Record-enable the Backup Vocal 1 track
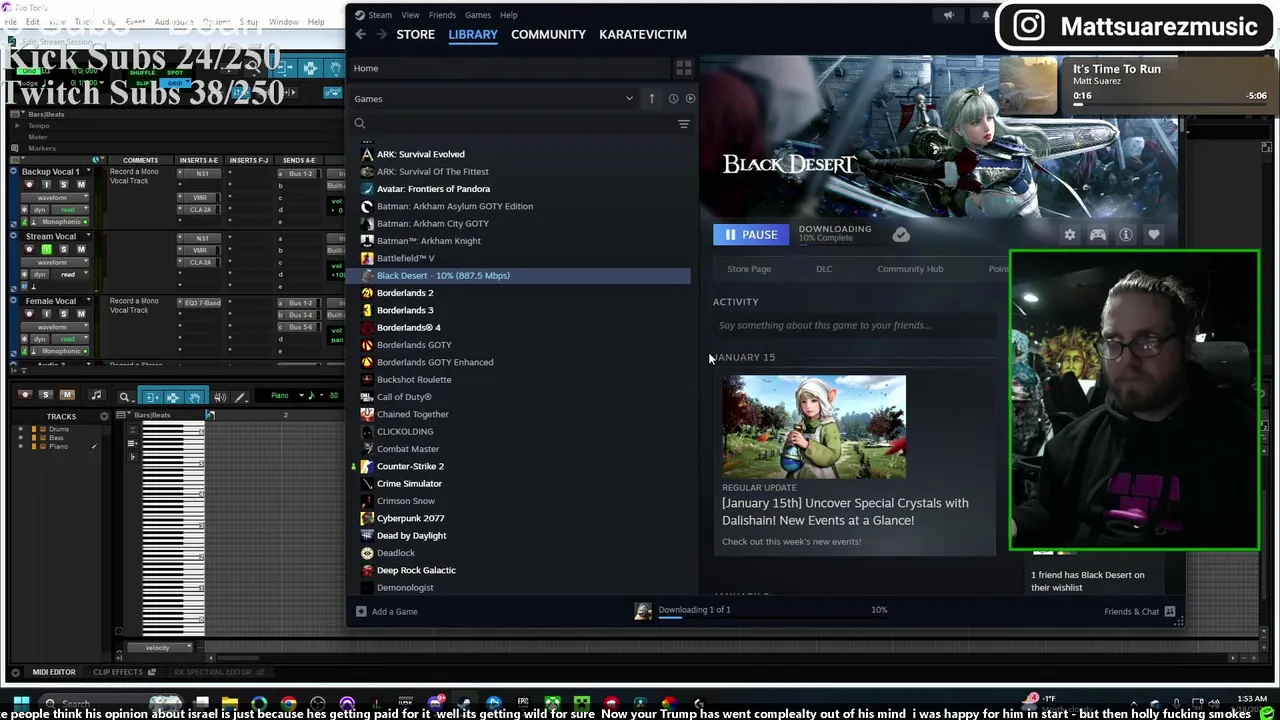1280x720 pixels. click(x=28, y=185)
